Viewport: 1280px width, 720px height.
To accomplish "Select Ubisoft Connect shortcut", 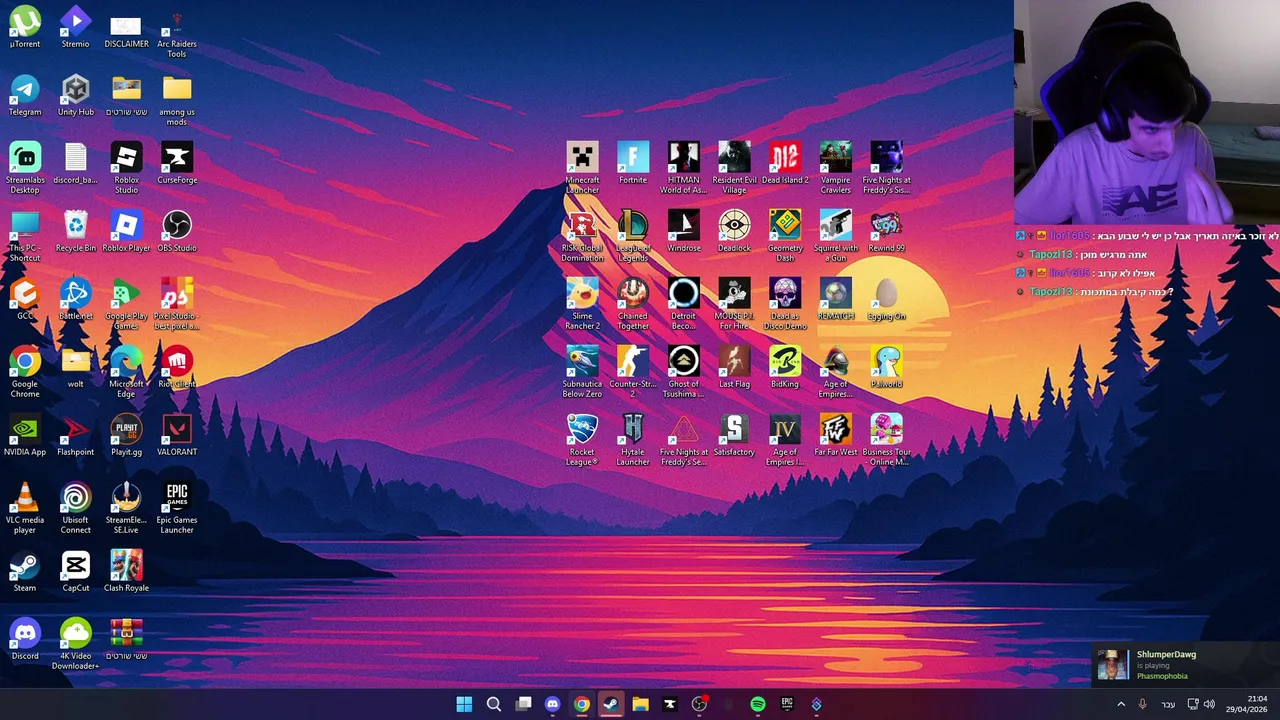I will [75, 509].
